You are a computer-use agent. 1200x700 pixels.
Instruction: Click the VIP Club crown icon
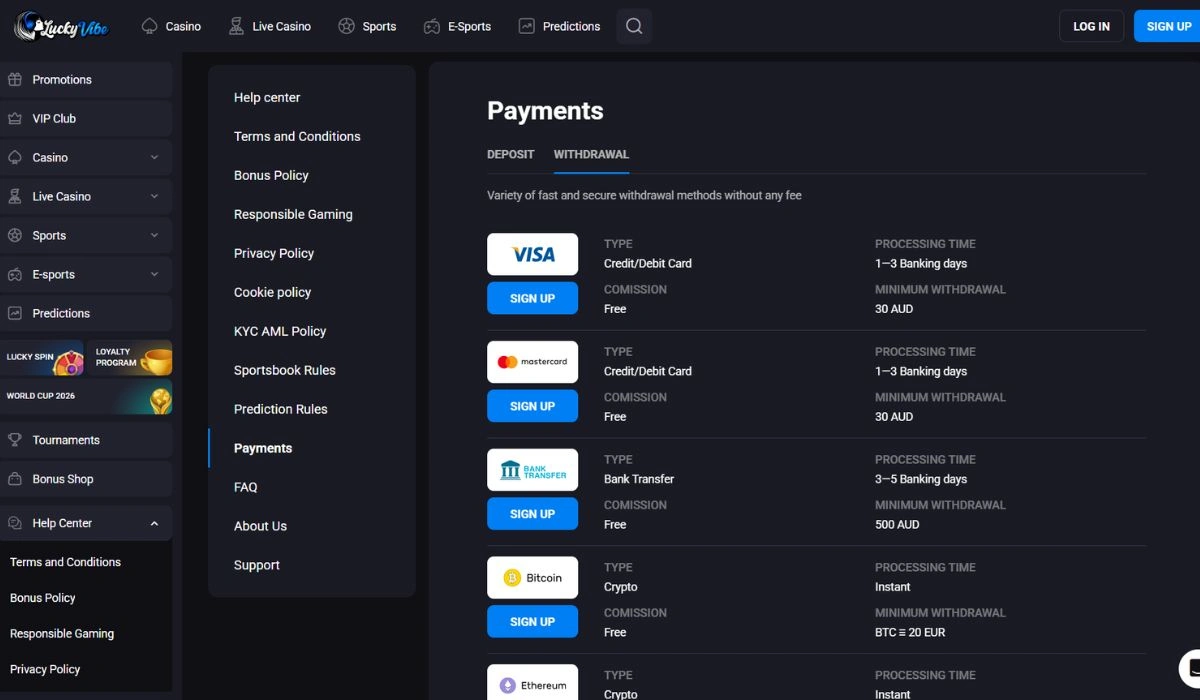15,118
